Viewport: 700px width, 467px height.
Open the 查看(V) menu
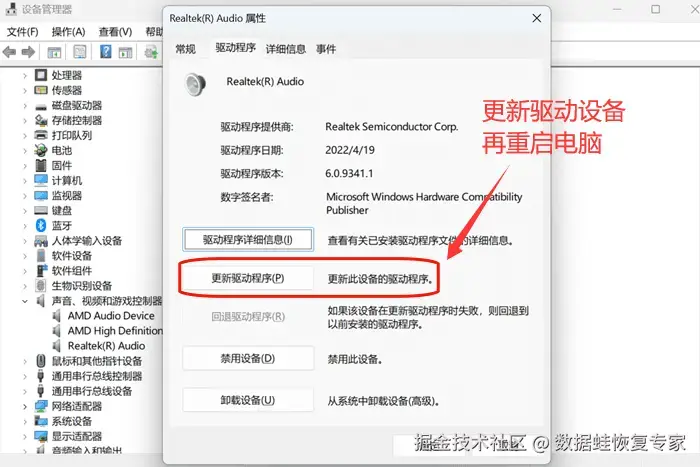click(x=115, y=32)
